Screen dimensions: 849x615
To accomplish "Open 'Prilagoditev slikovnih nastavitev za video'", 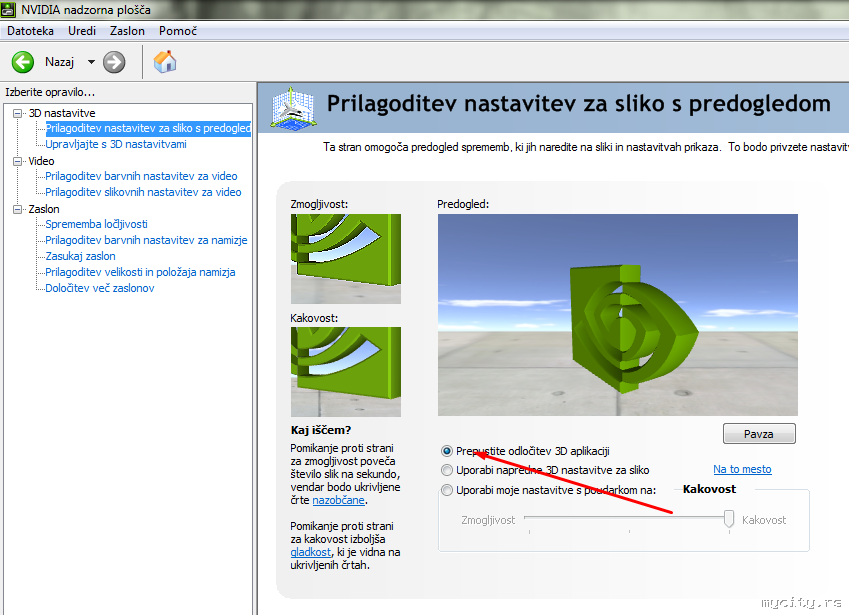I will coord(143,192).
